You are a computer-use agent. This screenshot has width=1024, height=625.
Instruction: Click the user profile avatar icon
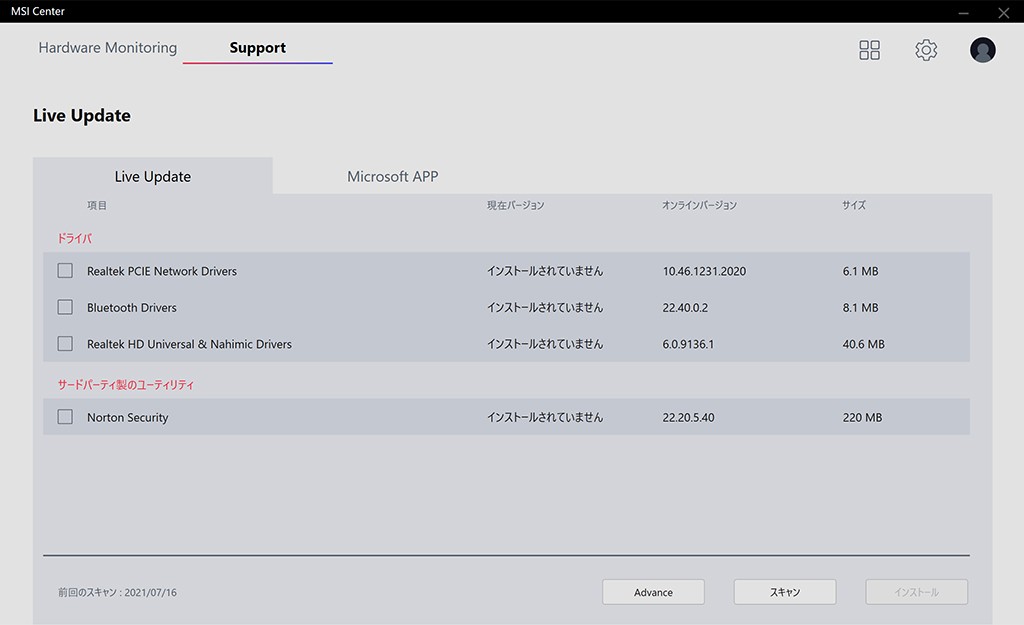(983, 50)
